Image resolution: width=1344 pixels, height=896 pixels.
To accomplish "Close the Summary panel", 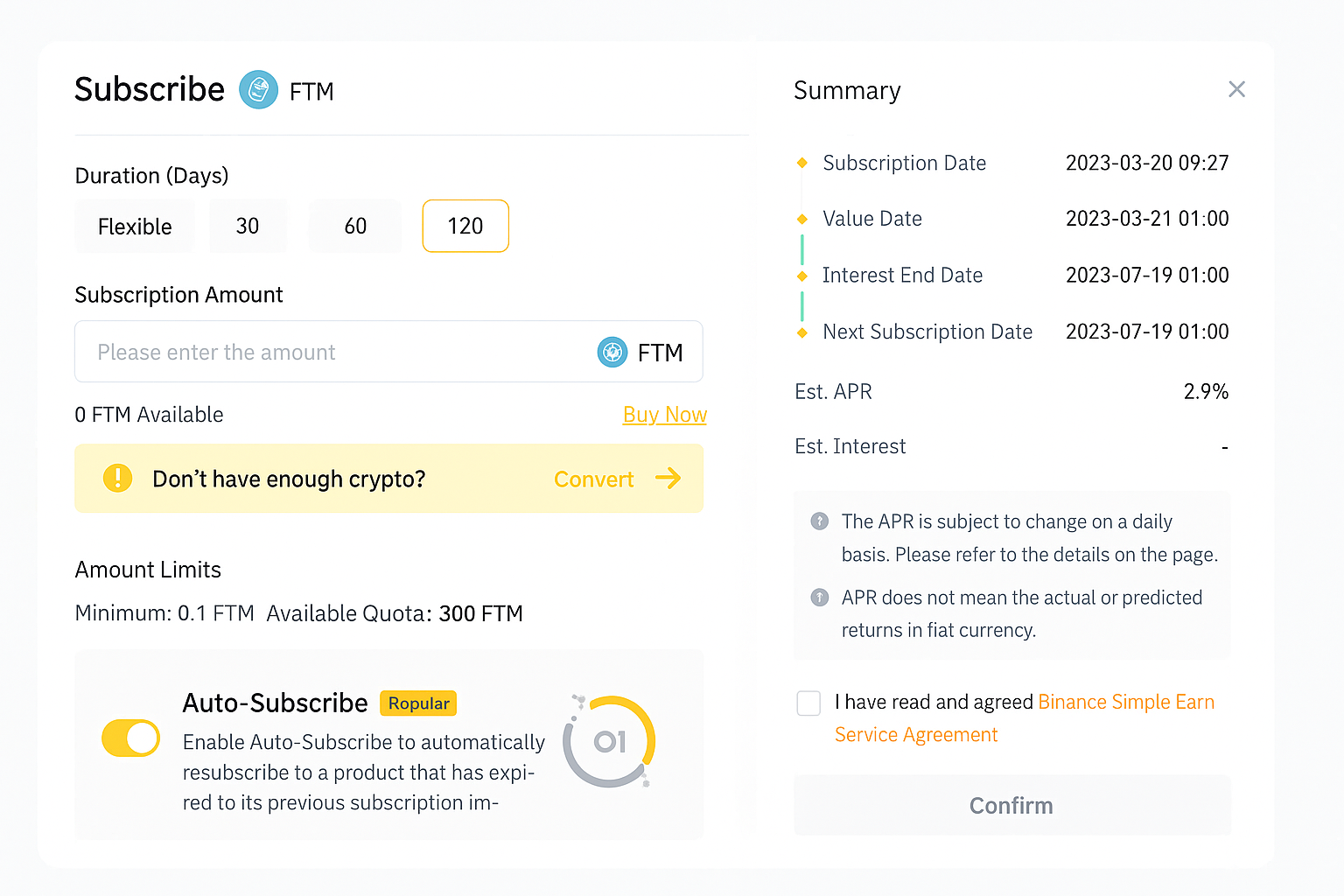I will point(1236,88).
